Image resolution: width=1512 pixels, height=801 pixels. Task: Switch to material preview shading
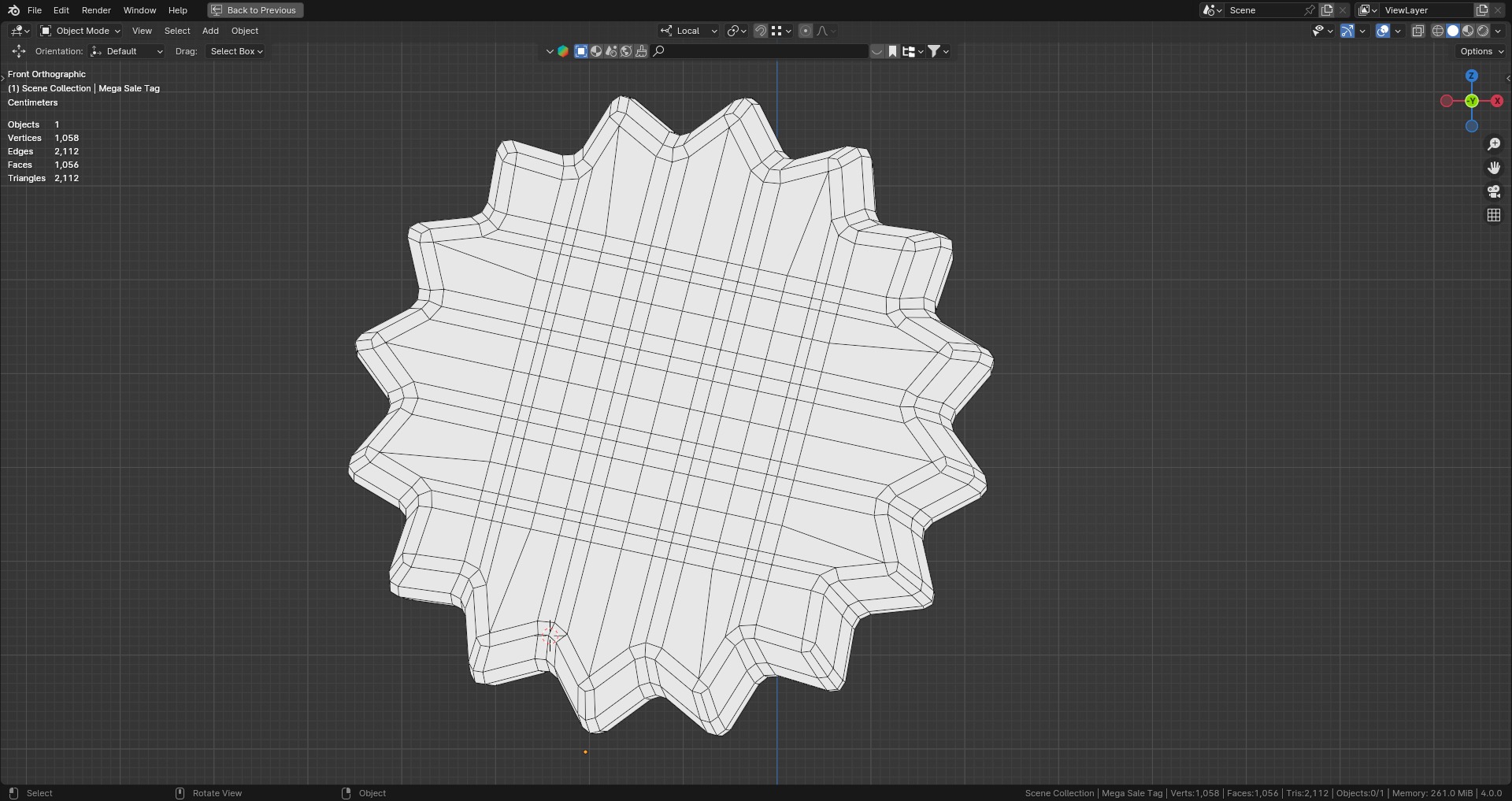tap(1468, 31)
